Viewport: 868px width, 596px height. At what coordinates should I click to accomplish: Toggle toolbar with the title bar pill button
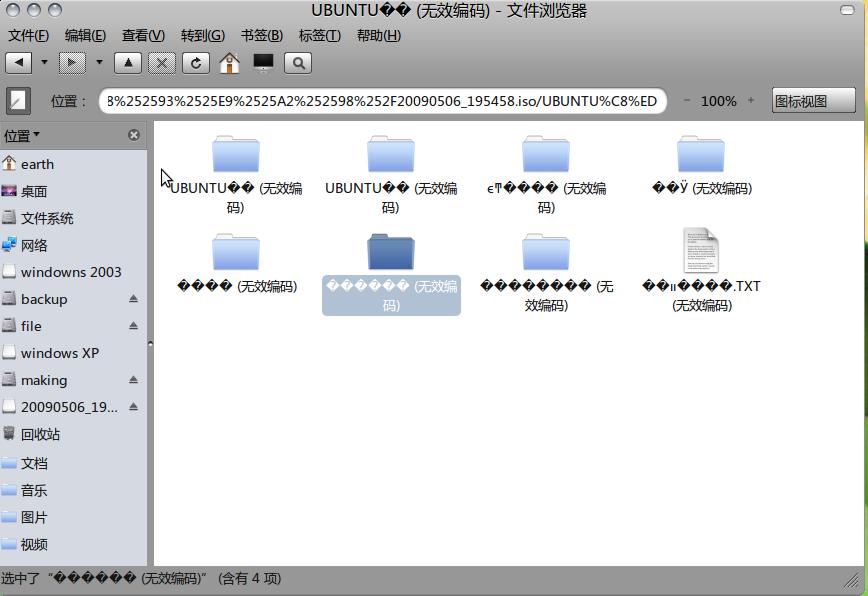[x=847, y=10]
